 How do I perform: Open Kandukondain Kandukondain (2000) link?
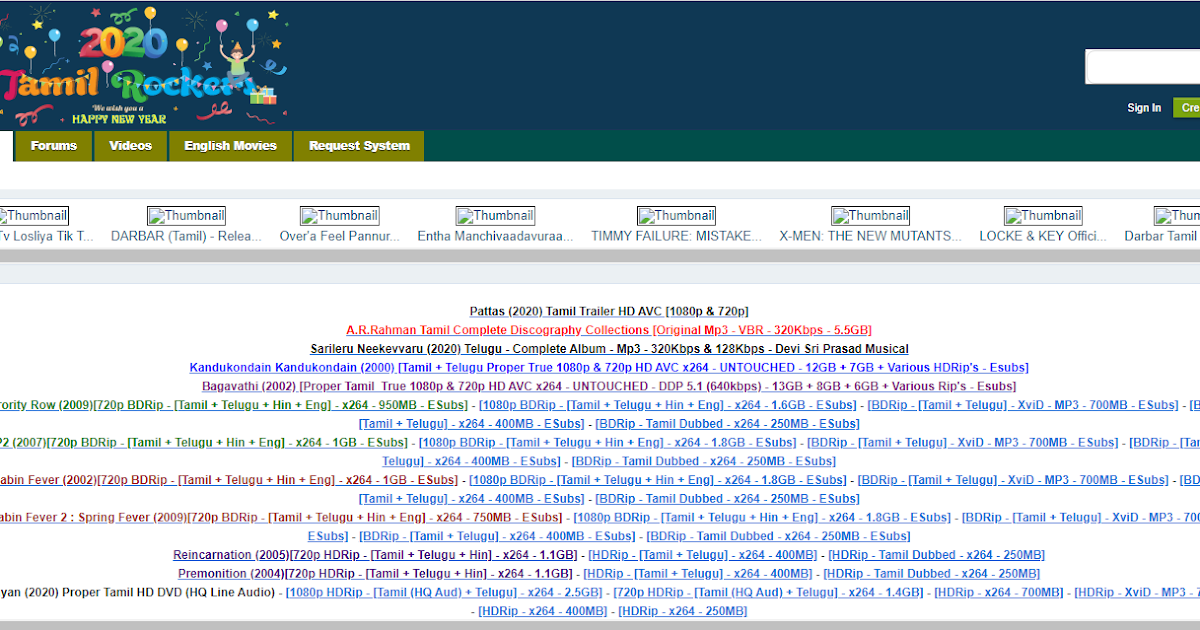coord(609,368)
